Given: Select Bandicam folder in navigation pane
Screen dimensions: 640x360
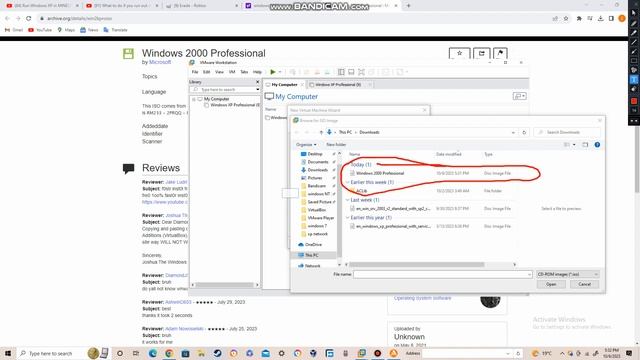Looking at the screenshot, I should [316, 186].
